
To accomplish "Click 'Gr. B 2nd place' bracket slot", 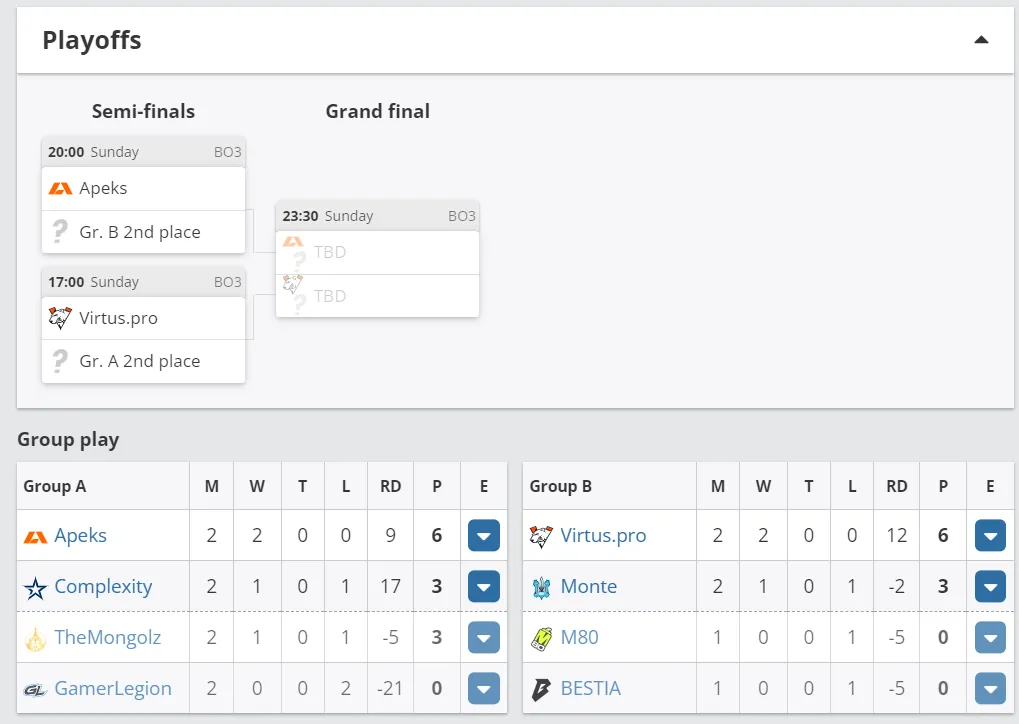I will 144,232.
